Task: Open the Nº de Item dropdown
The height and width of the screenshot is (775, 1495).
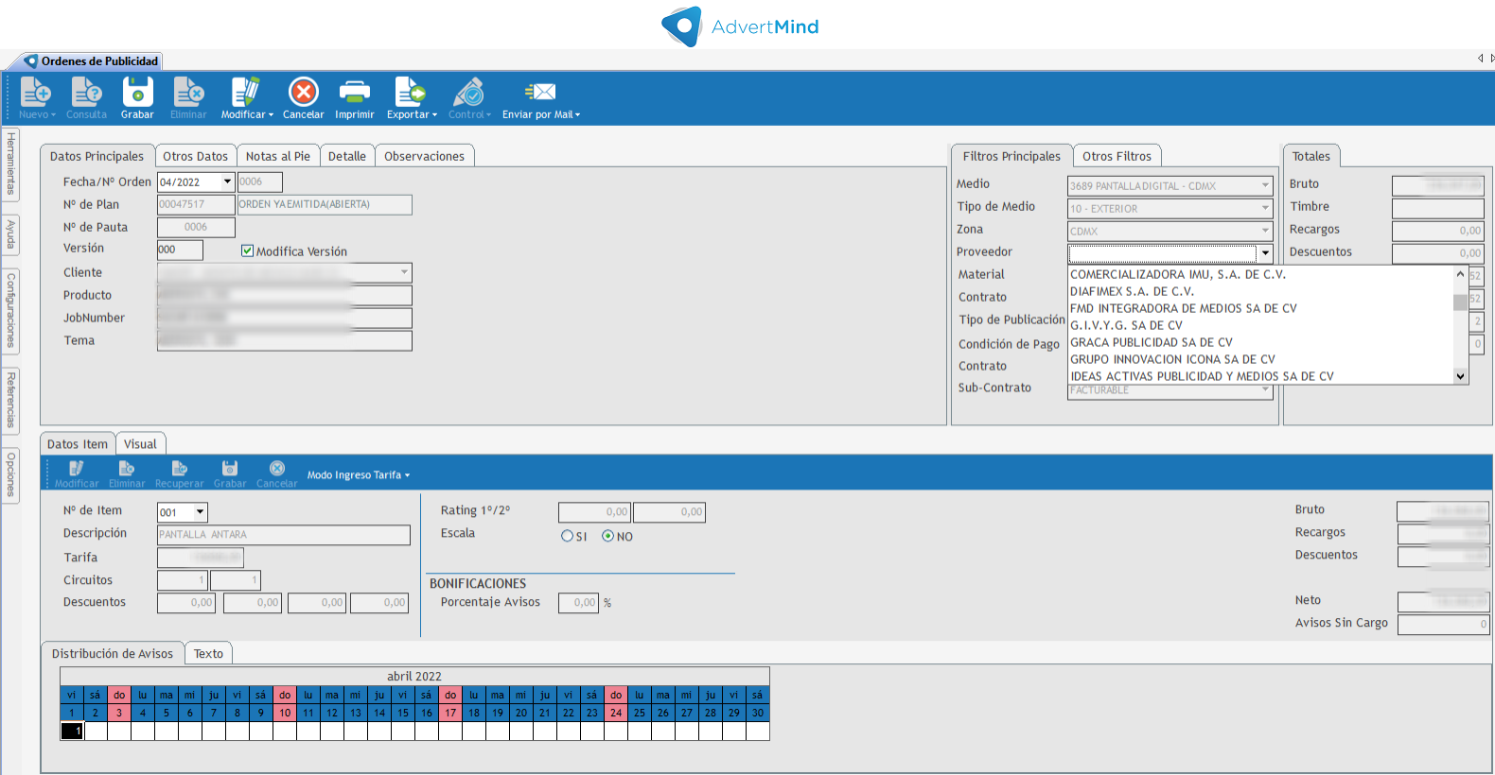Action: [x=200, y=512]
